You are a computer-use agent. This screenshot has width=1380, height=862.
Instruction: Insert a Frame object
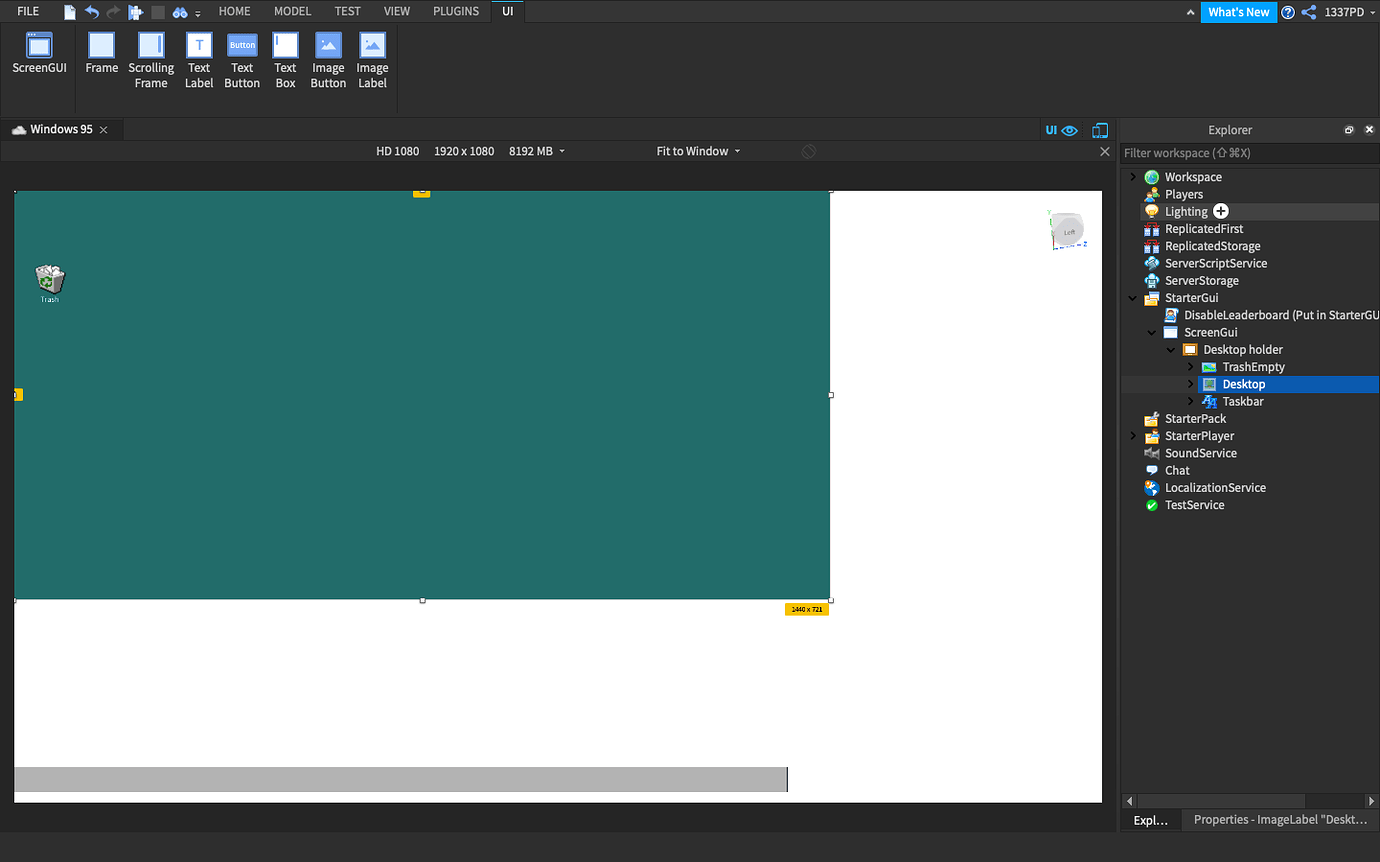101,55
